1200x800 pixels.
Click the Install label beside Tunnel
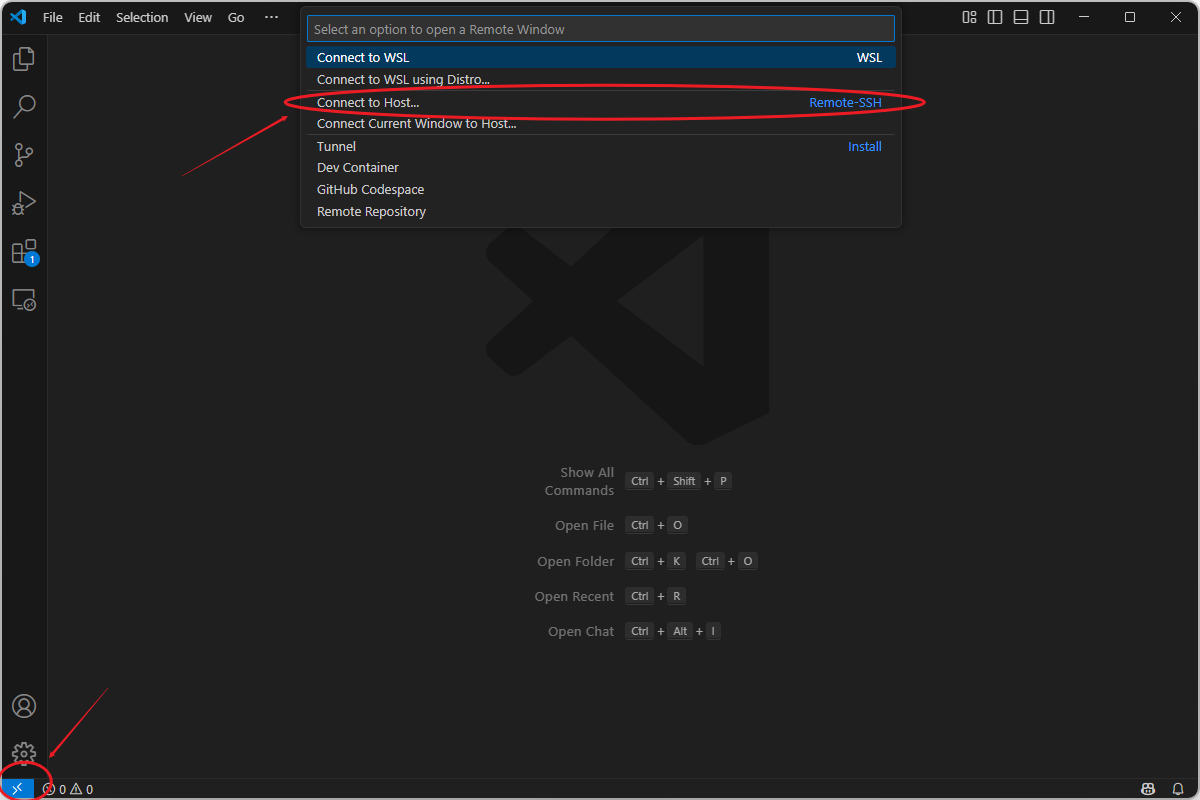click(x=865, y=146)
